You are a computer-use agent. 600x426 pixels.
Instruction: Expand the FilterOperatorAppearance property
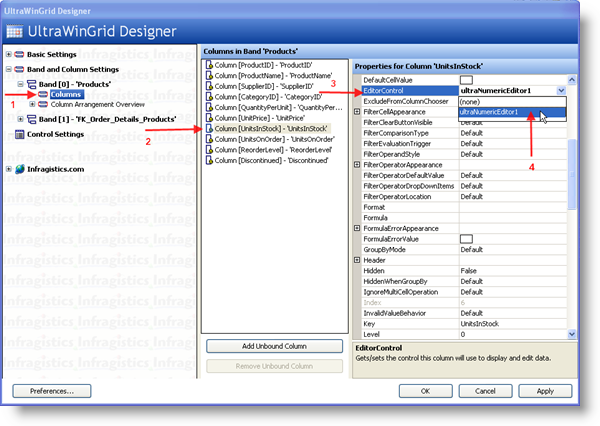pyautogui.click(x=357, y=165)
